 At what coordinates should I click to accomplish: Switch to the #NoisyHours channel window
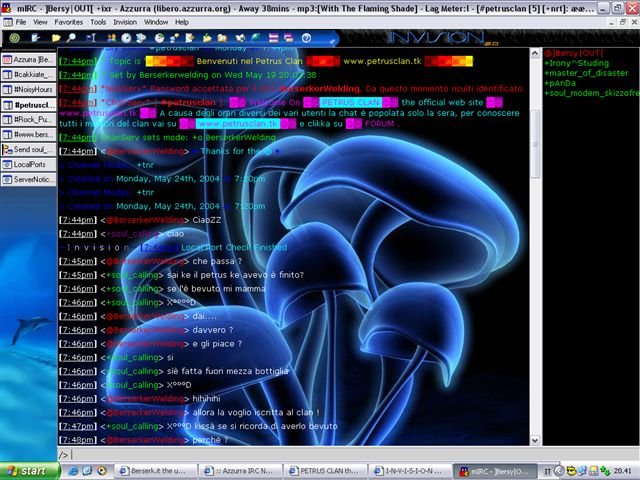[29, 89]
